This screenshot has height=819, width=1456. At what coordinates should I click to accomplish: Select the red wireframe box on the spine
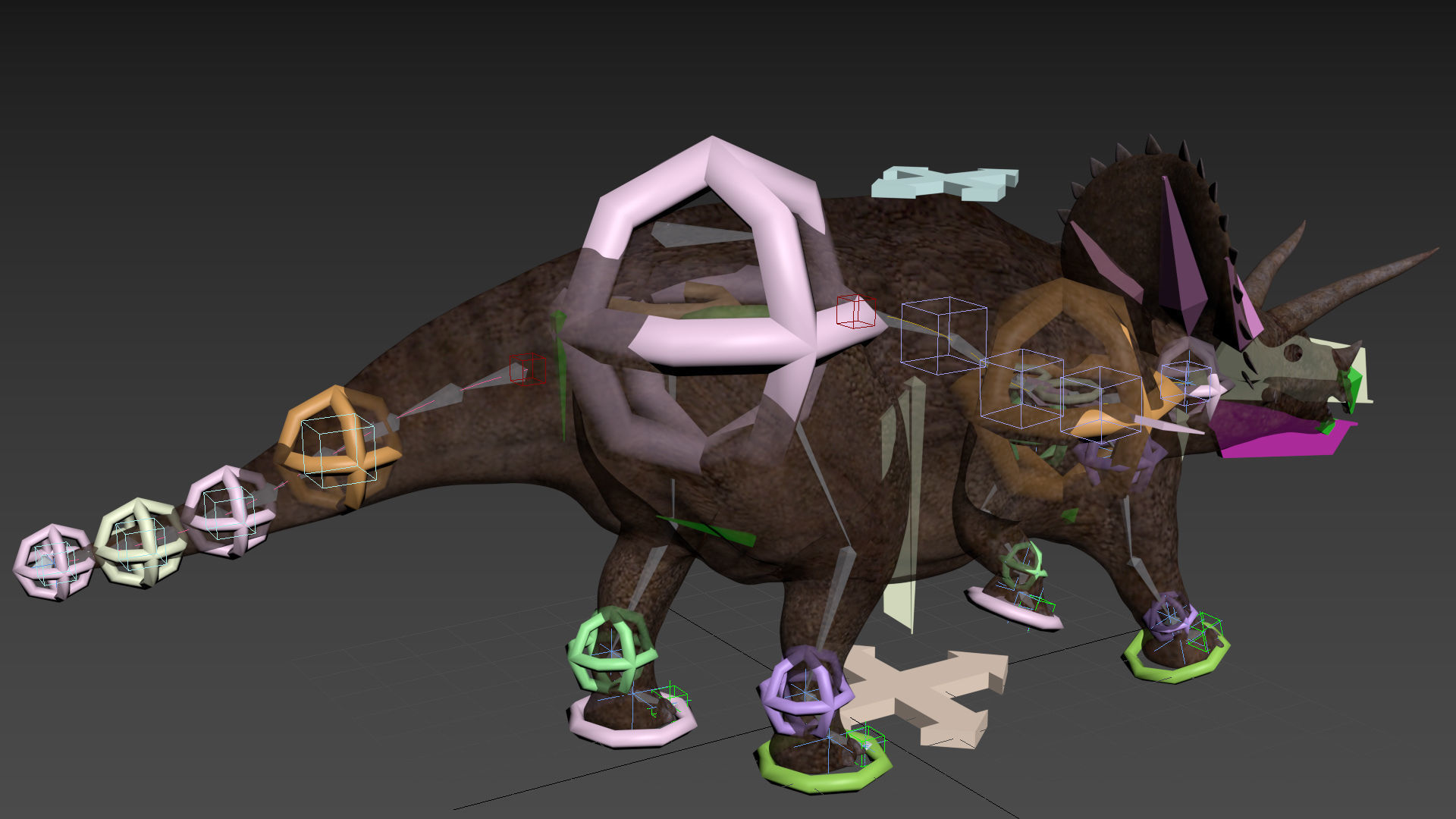coord(856,312)
